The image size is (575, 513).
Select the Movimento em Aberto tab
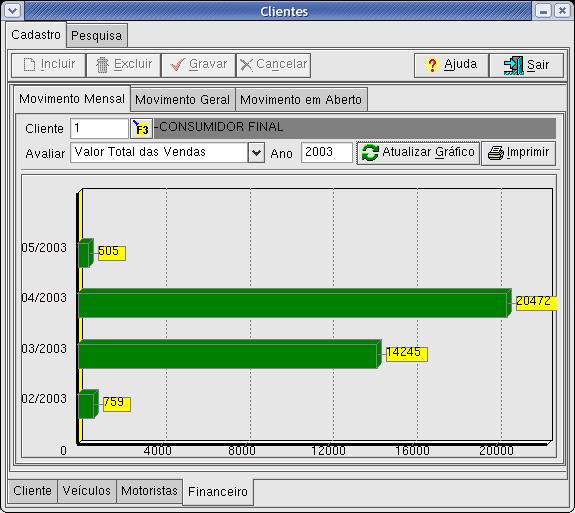pos(301,99)
